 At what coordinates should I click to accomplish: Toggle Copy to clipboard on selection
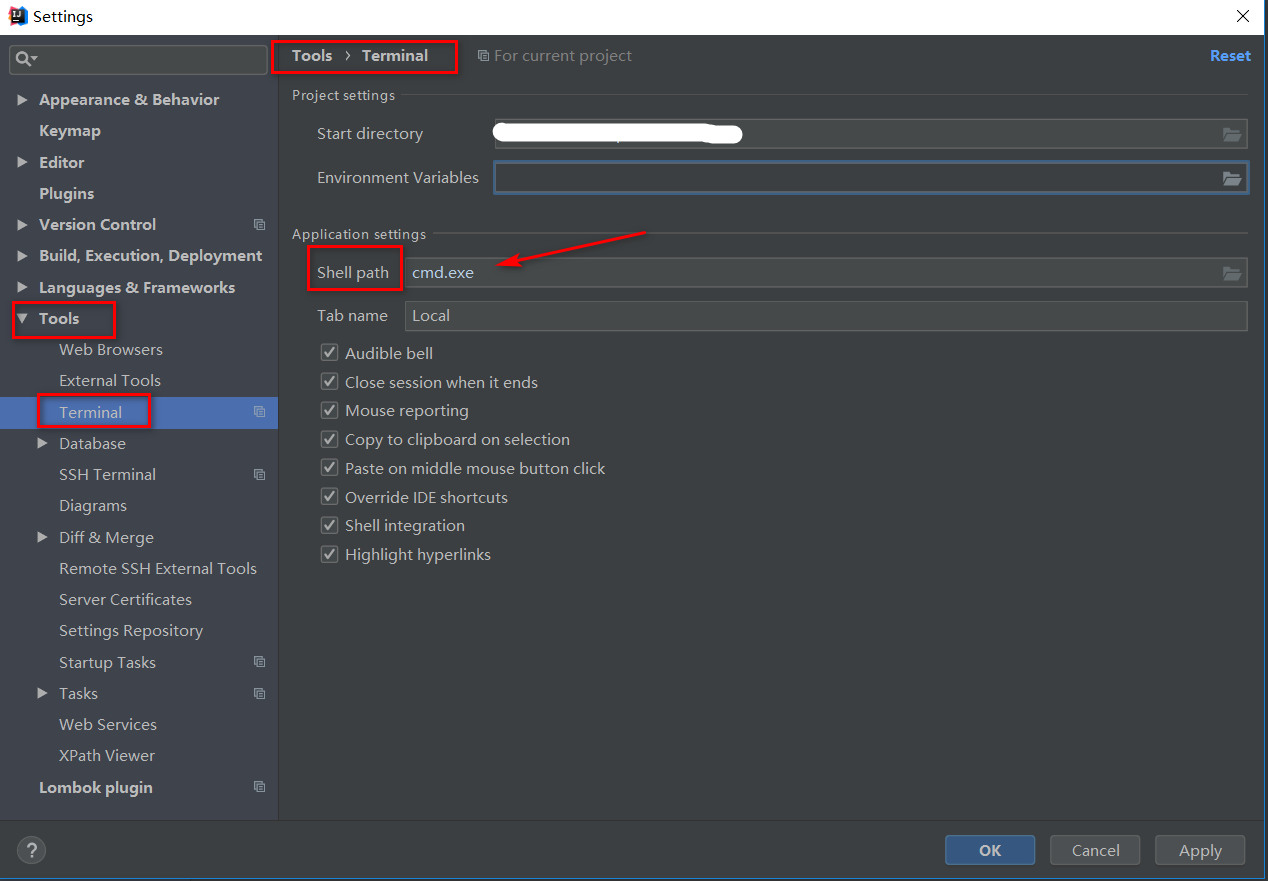[x=329, y=439]
